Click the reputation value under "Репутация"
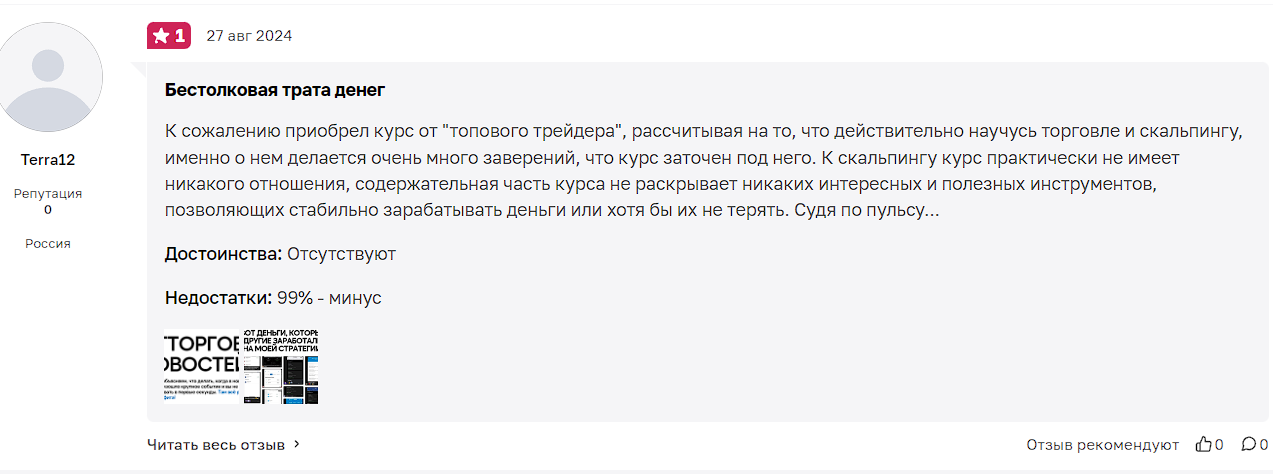1273x474 pixels. pyautogui.click(x=48, y=210)
